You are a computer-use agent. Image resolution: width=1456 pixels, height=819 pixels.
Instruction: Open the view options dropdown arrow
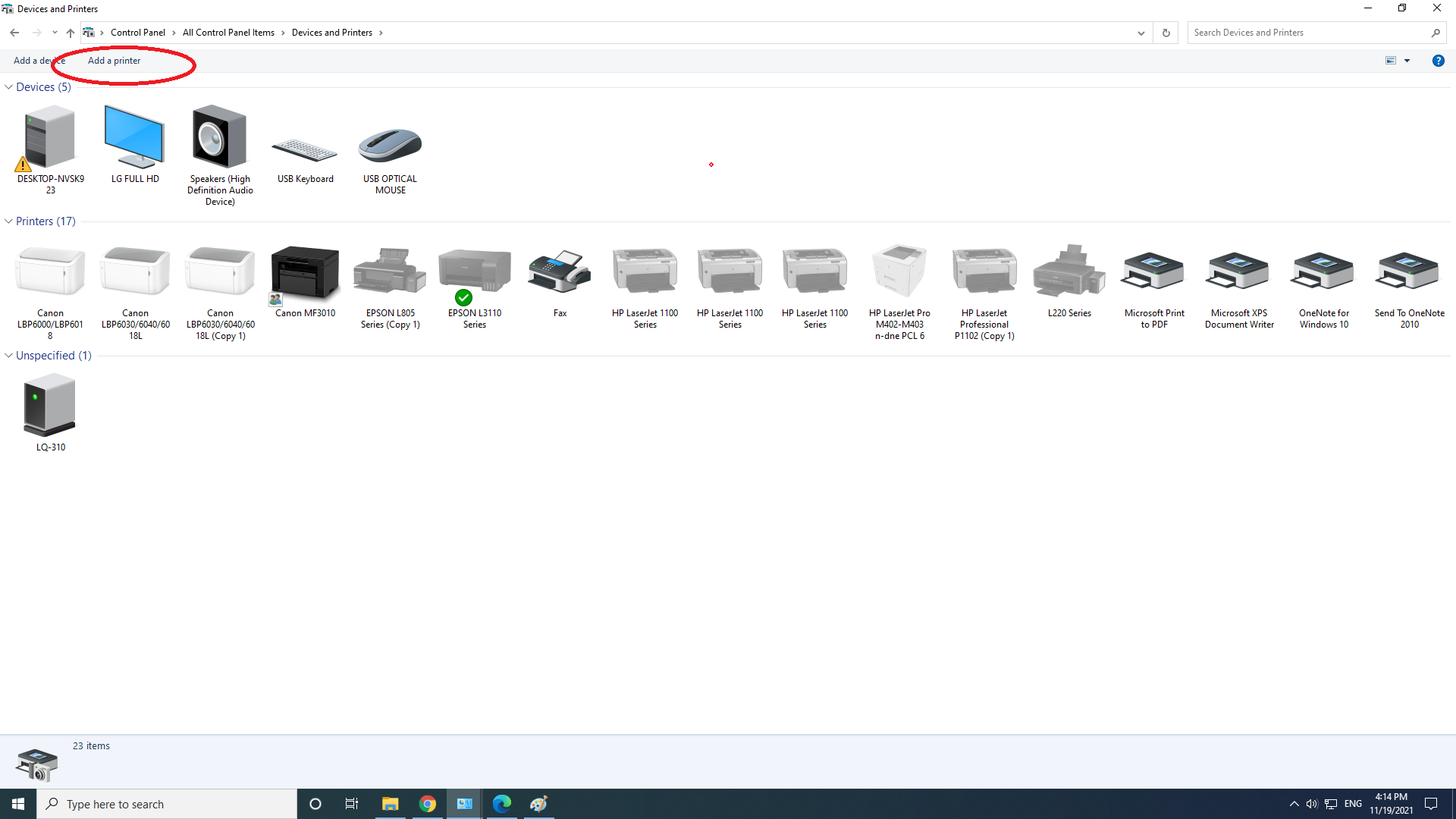1407,61
